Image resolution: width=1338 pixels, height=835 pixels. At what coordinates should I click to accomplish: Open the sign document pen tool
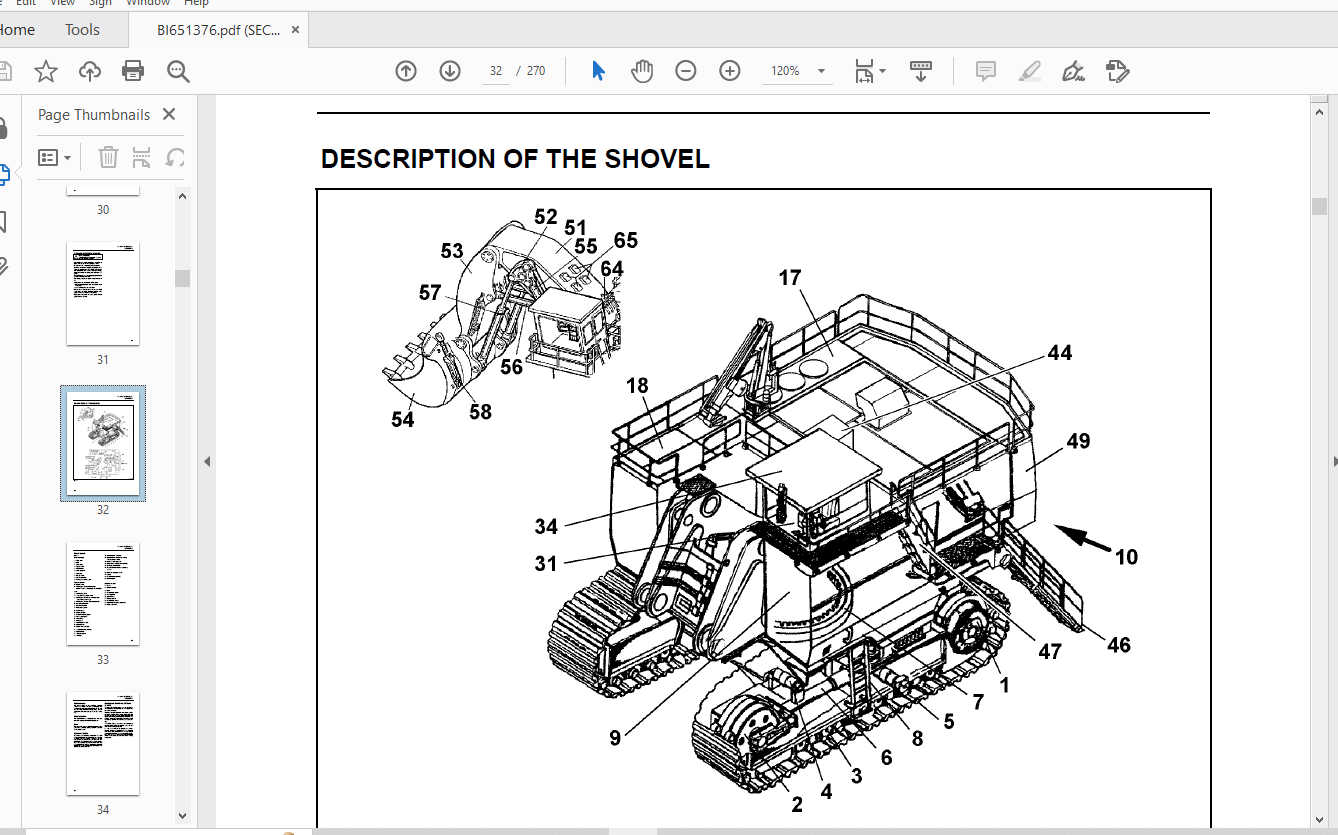(1074, 71)
